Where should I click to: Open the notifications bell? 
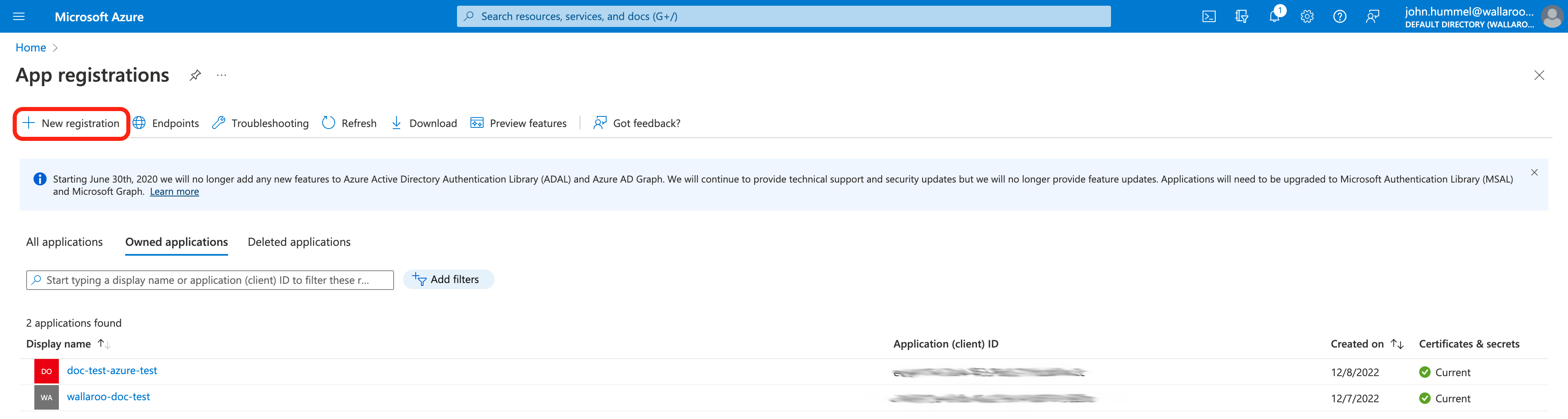click(1275, 16)
